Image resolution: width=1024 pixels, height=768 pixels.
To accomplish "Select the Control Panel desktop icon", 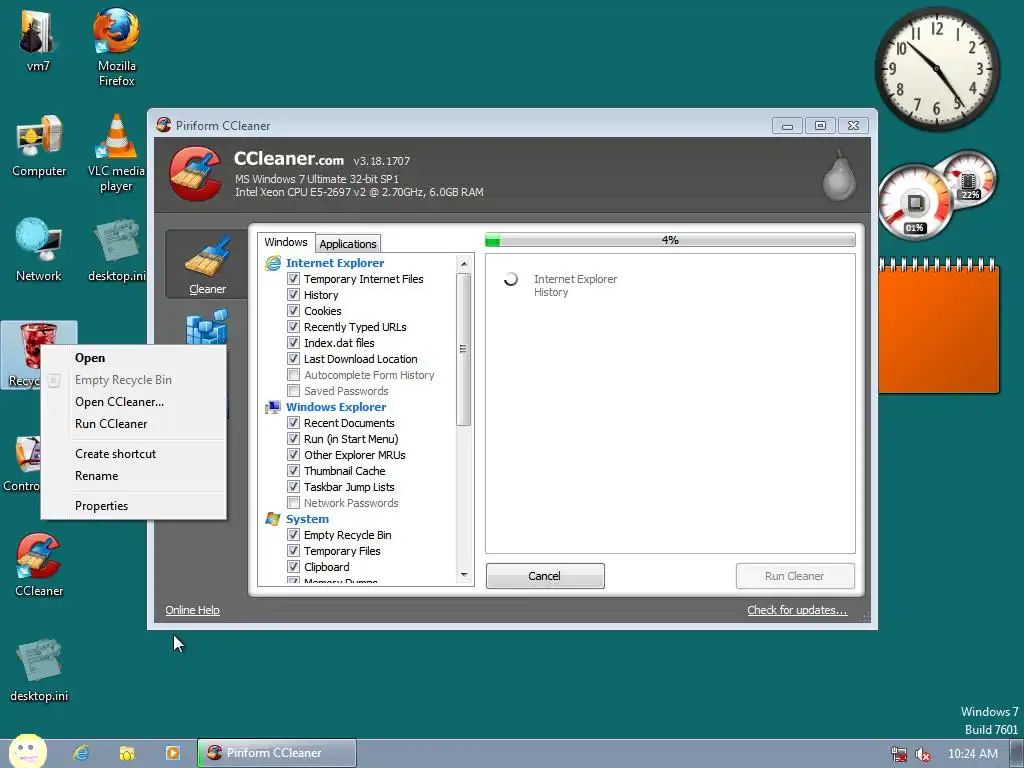I will 22,462.
